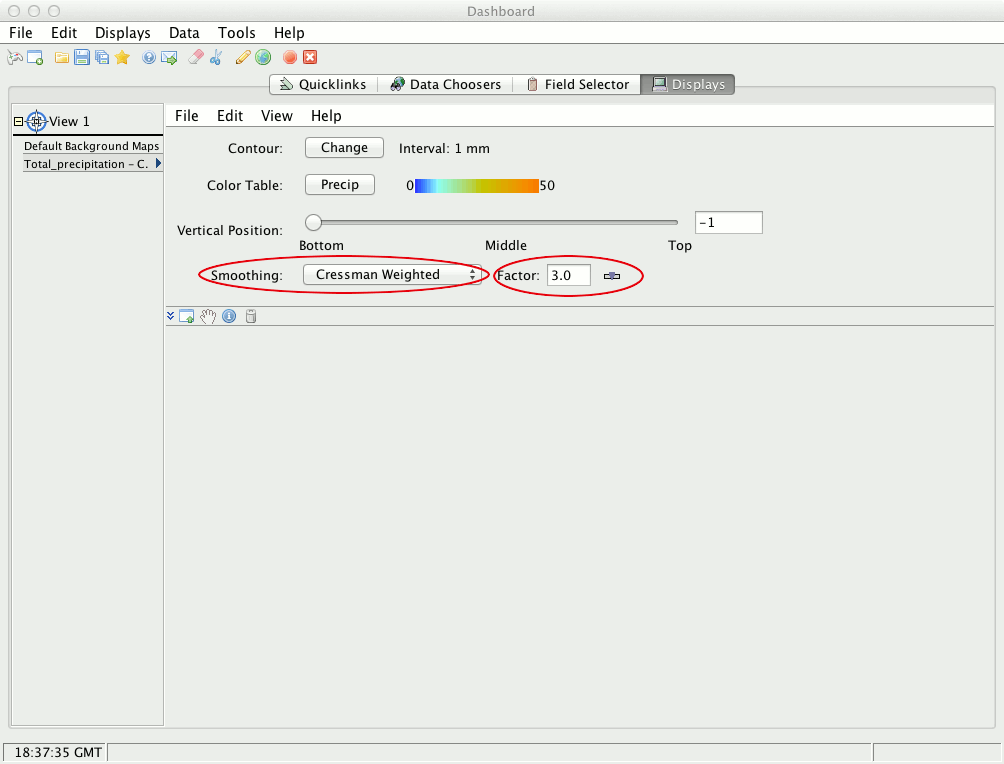1004x764 pixels.
Task: Click the globe icon in main toolbar
Action: (x=262, y=58)
